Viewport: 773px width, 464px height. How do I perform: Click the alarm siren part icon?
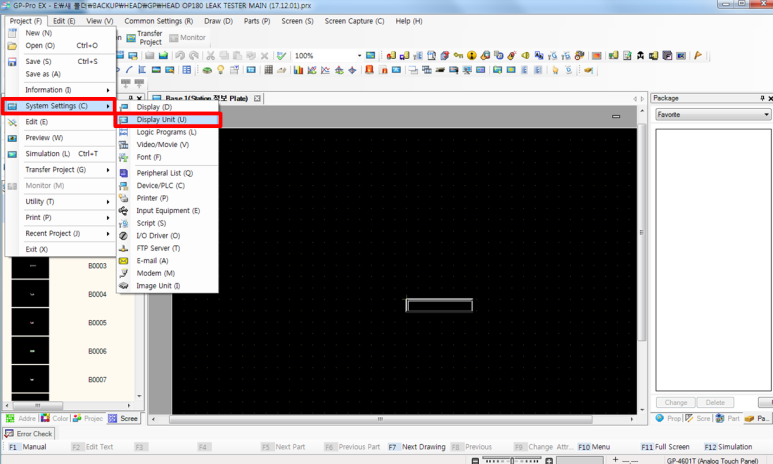pyautogui.click(x=369, y=70)
